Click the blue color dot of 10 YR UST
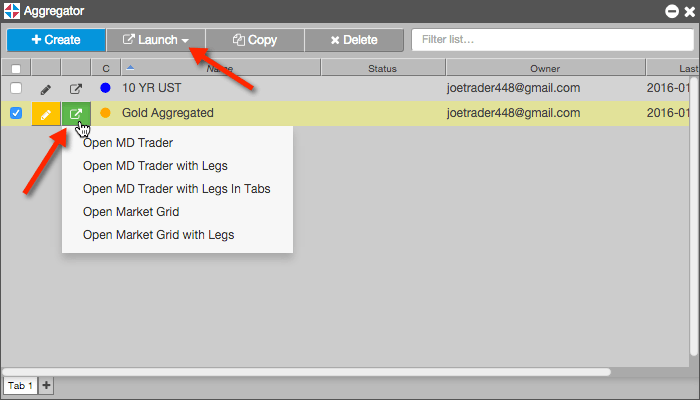This screenshot has width=700, height=400. click(105, 88)
